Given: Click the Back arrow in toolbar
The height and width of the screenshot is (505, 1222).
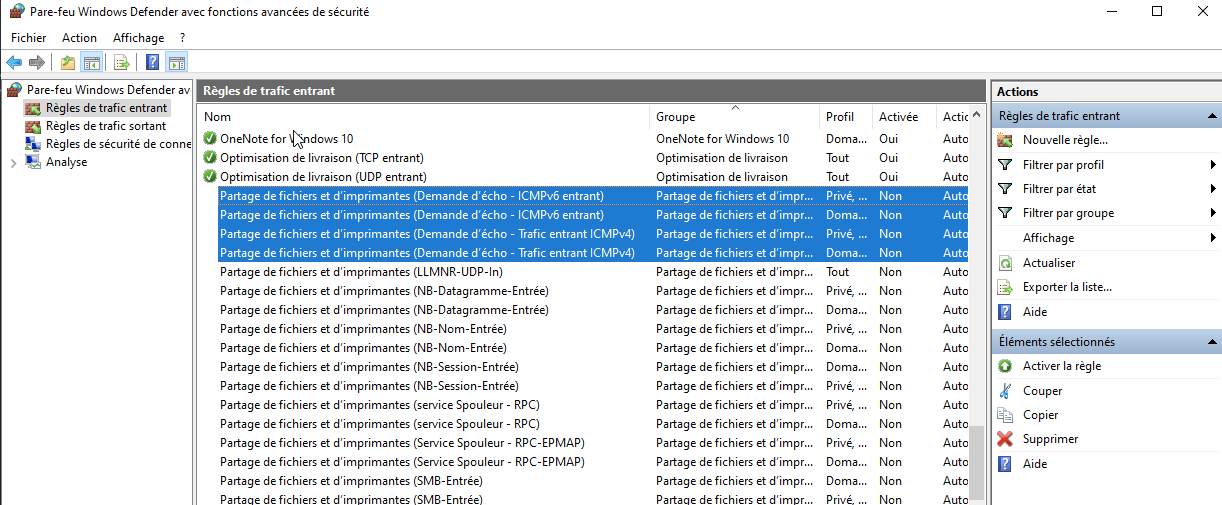Looking at the screenshot, I should (14, 63).
